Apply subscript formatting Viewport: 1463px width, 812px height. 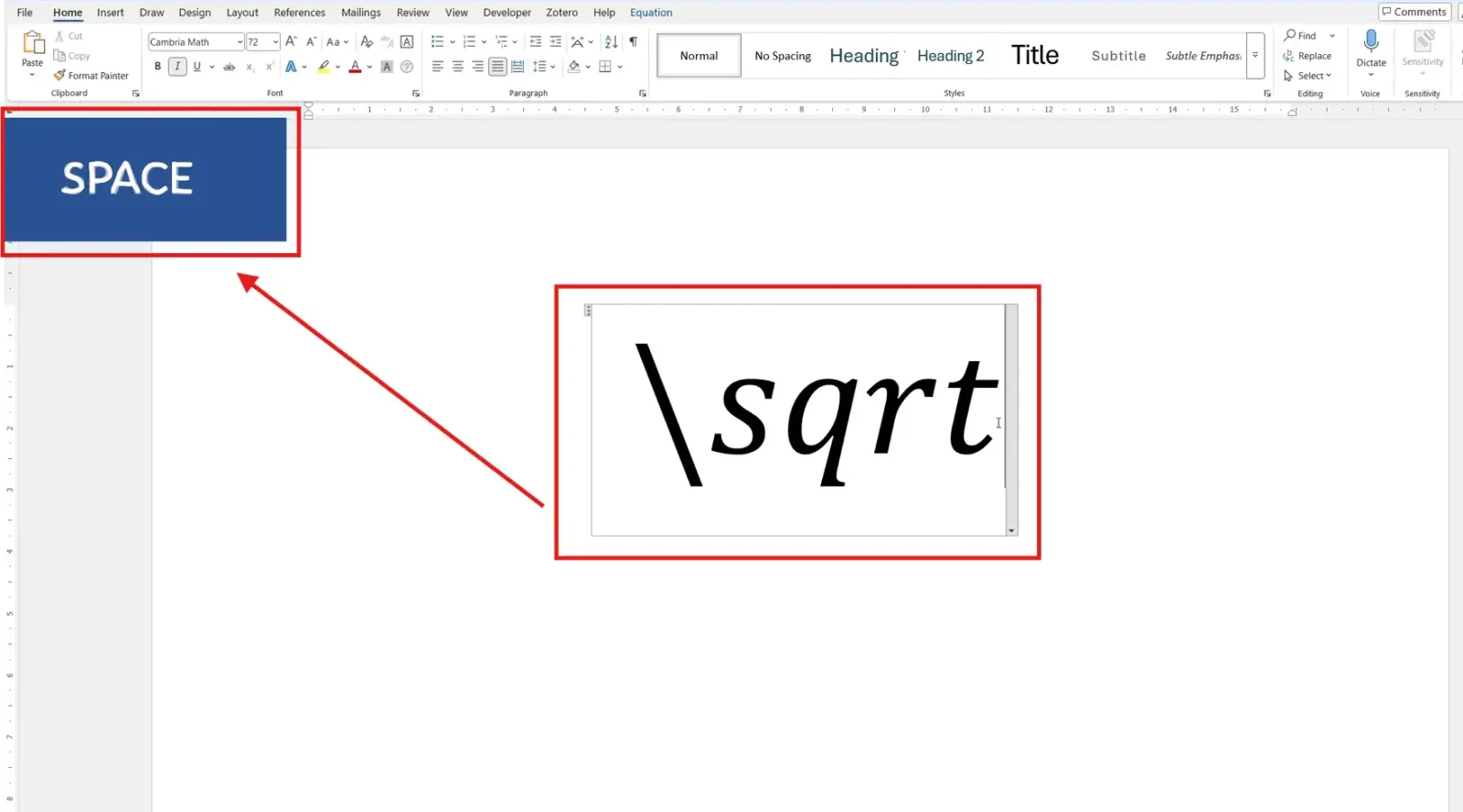pos(250,67)
